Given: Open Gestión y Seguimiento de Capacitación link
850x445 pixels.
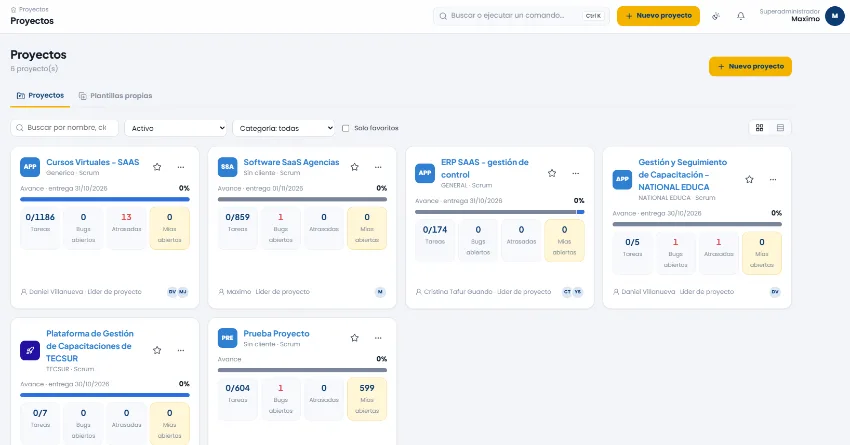Looking at the screenshot, I should pyautogui.click(x=682, y=175).
